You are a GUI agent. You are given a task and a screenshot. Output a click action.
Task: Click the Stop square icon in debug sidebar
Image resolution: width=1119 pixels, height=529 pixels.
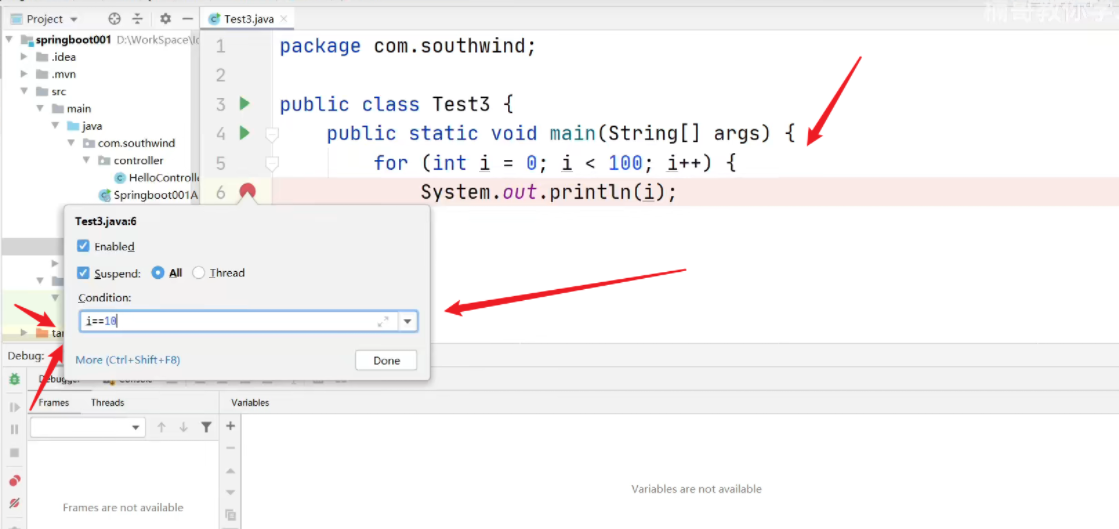[14, 453]
